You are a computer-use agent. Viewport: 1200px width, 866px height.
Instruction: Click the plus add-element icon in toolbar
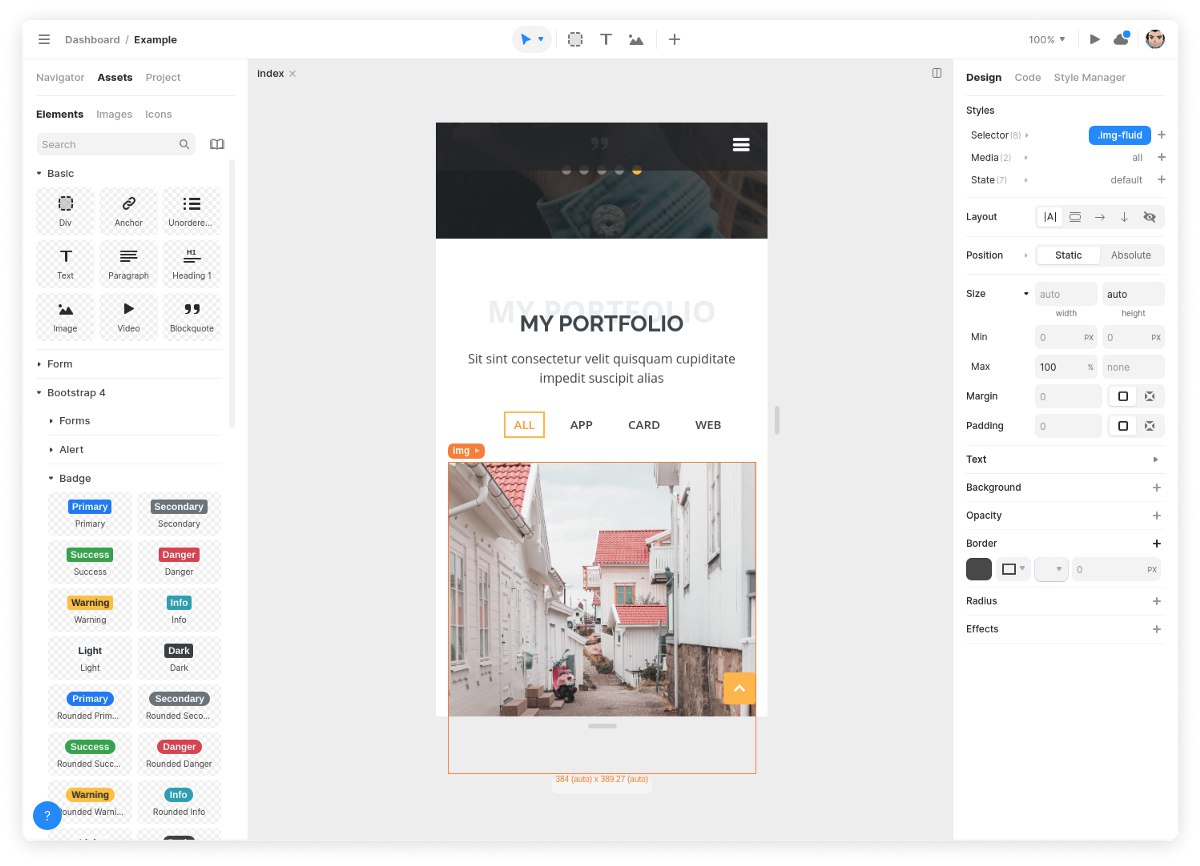click(x=674, y=40)
